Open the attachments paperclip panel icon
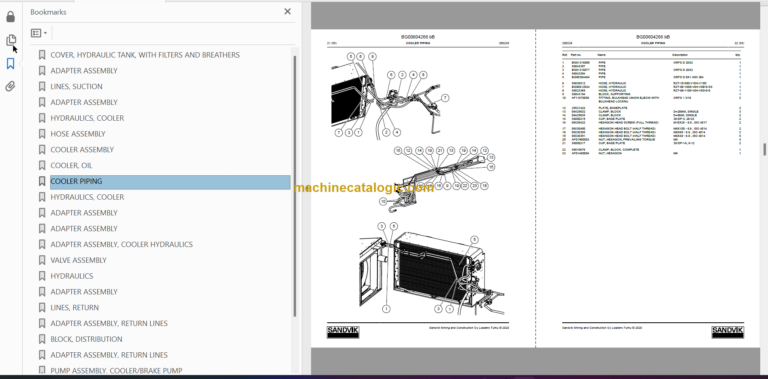This screenshot has height=379, width=768. coord(10,87)
